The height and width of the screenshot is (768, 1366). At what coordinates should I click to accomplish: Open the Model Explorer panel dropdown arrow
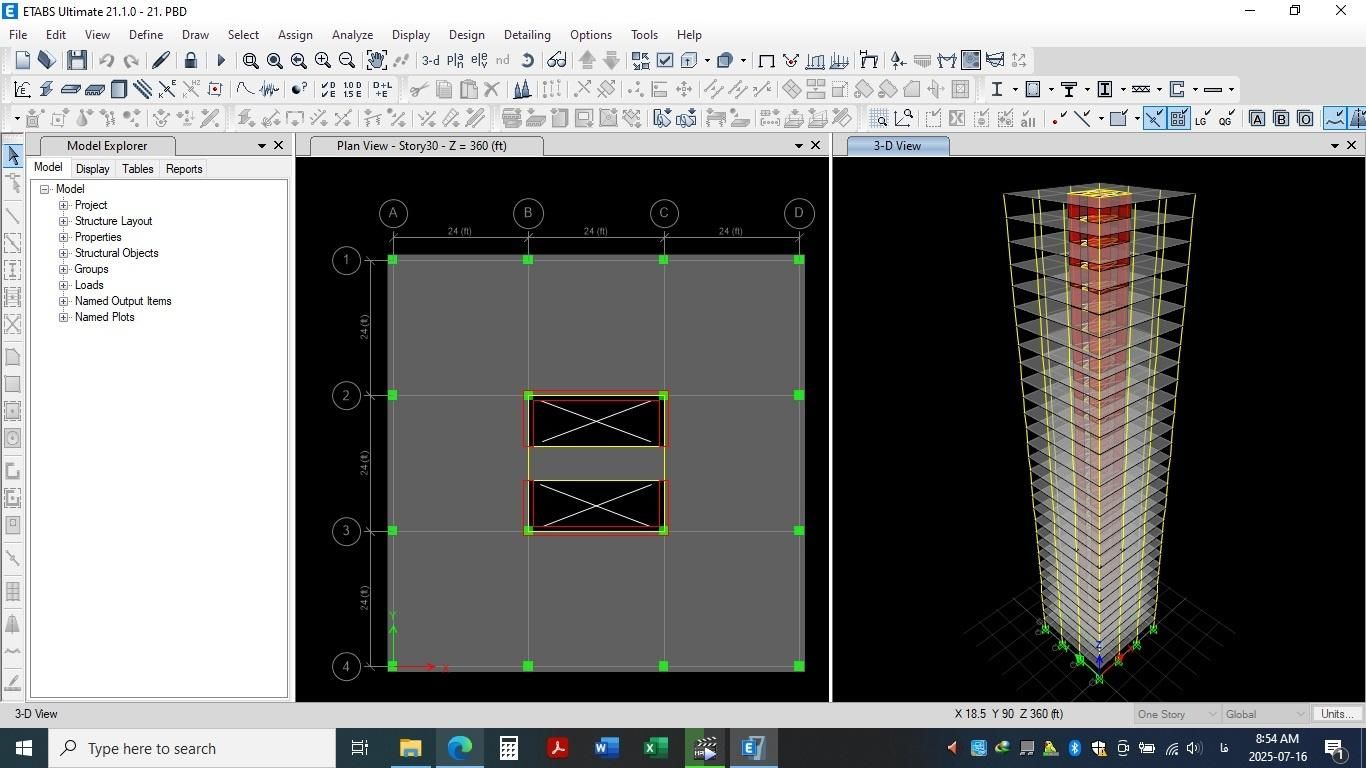tap(262, 146)
